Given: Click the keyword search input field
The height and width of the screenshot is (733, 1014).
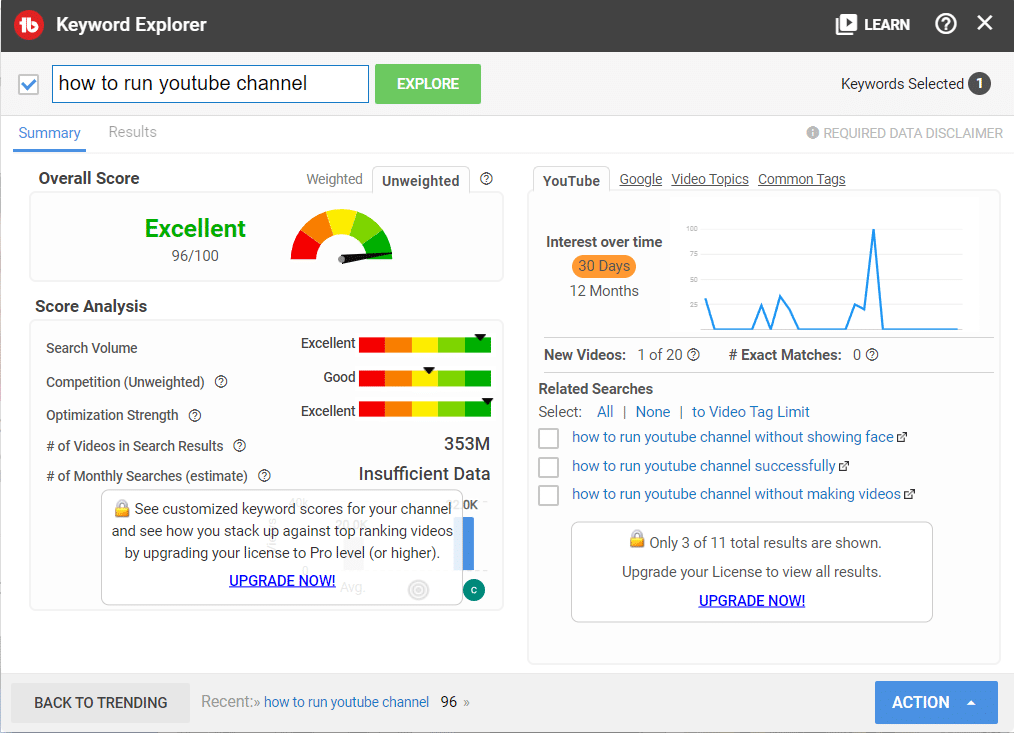Looking at the screenshot, I should point(210,84).
